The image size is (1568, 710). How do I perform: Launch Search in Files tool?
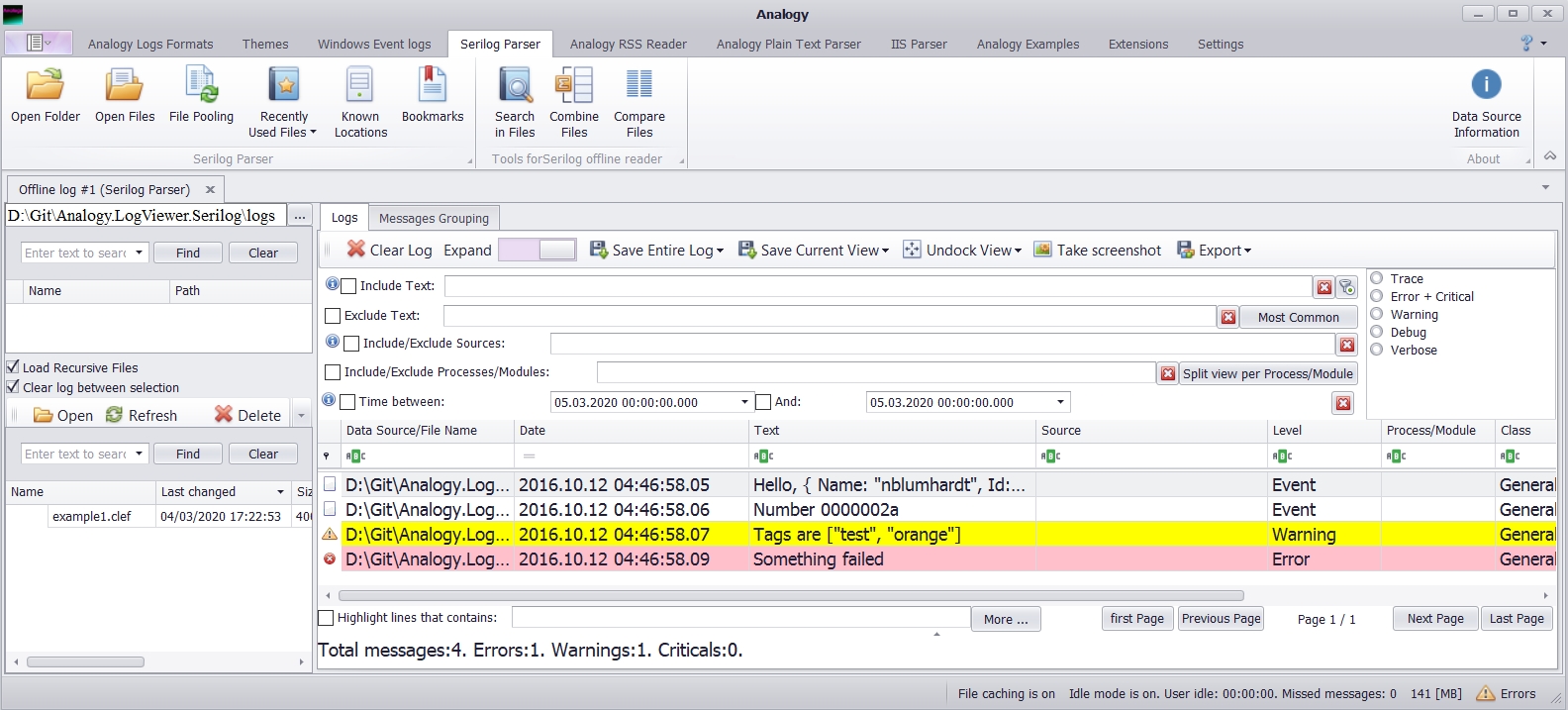point(515,102)
